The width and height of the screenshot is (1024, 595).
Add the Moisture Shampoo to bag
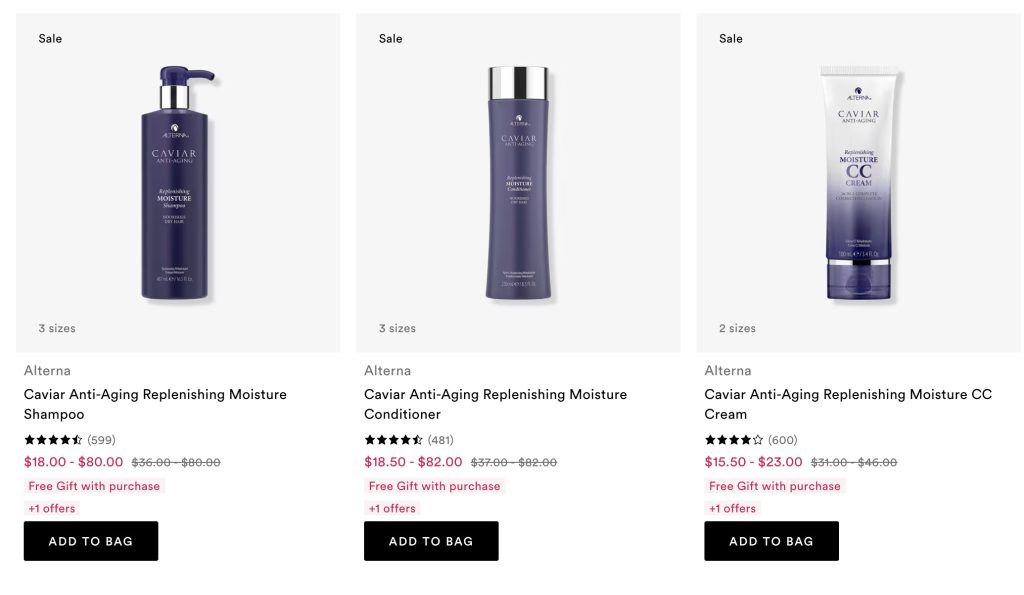click(91, 541)
